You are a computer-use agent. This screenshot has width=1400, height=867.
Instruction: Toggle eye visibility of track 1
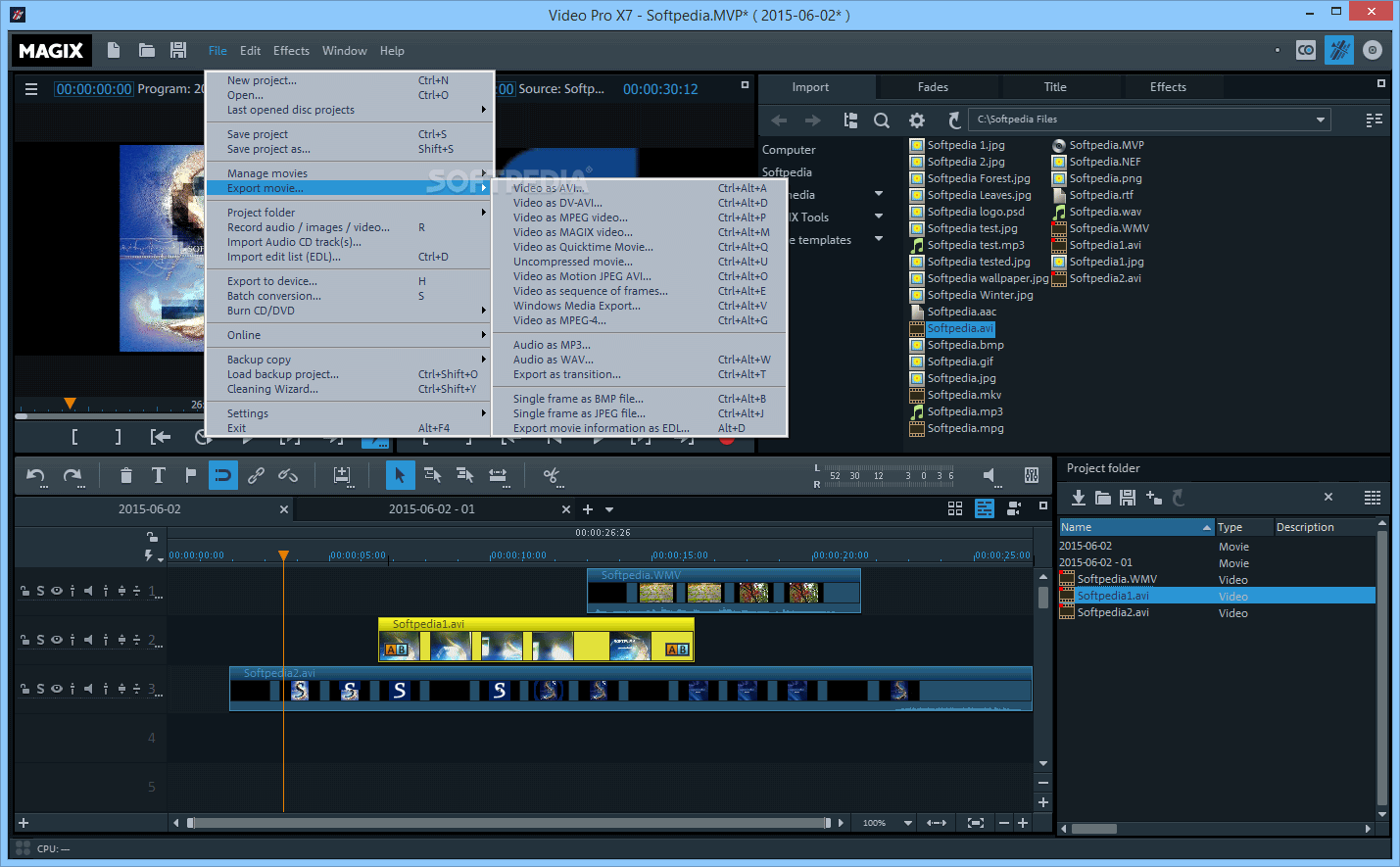coord(57,591)
